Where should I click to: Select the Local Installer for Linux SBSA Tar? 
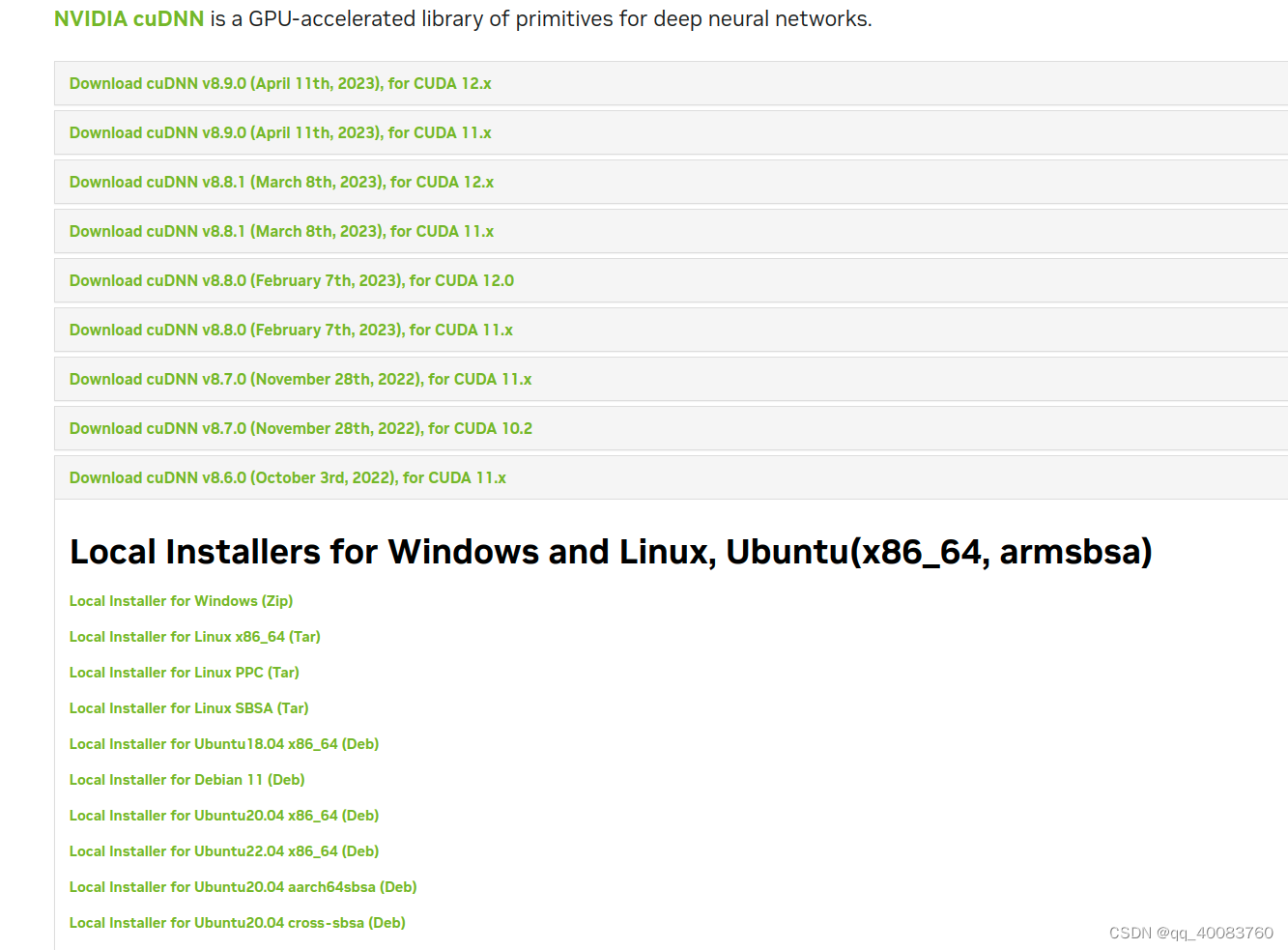pyautogui.click(x=188, y=707)
